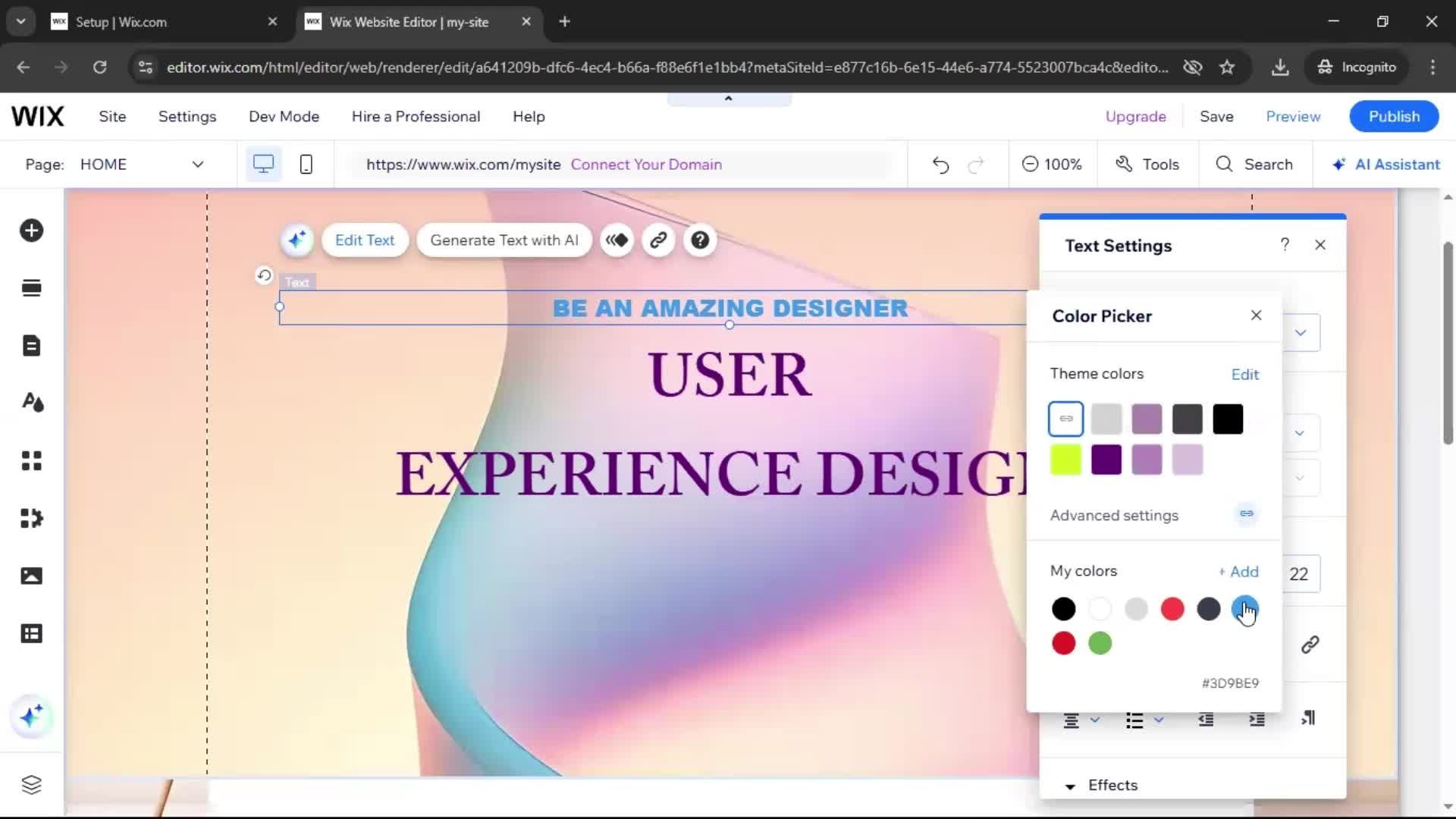Screen dimensions: 1456x819
Task: Open the AI Assistant
Action: coord(1385,165)
